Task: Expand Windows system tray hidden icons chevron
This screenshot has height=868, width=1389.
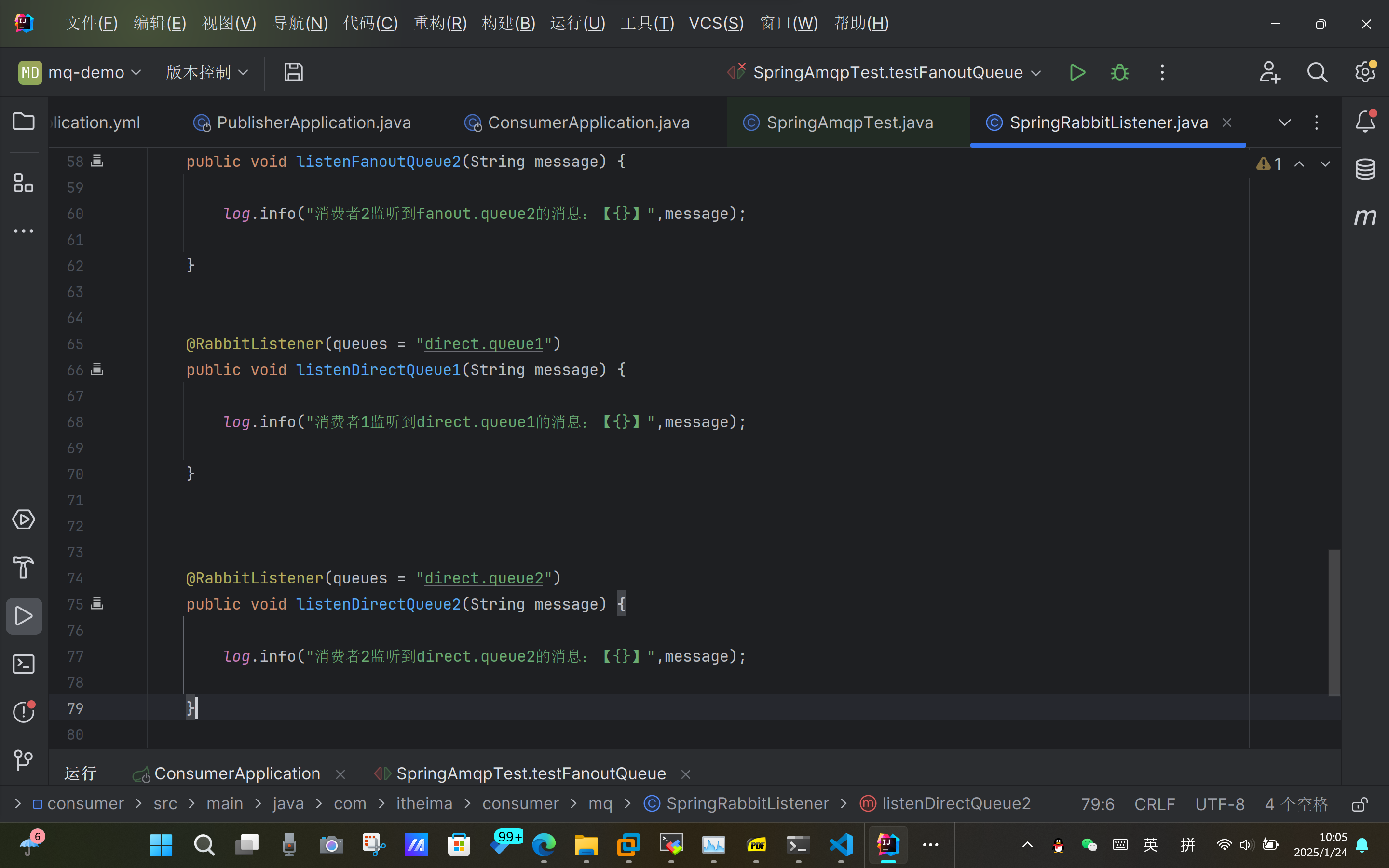Action: (x=1027, y=844)
